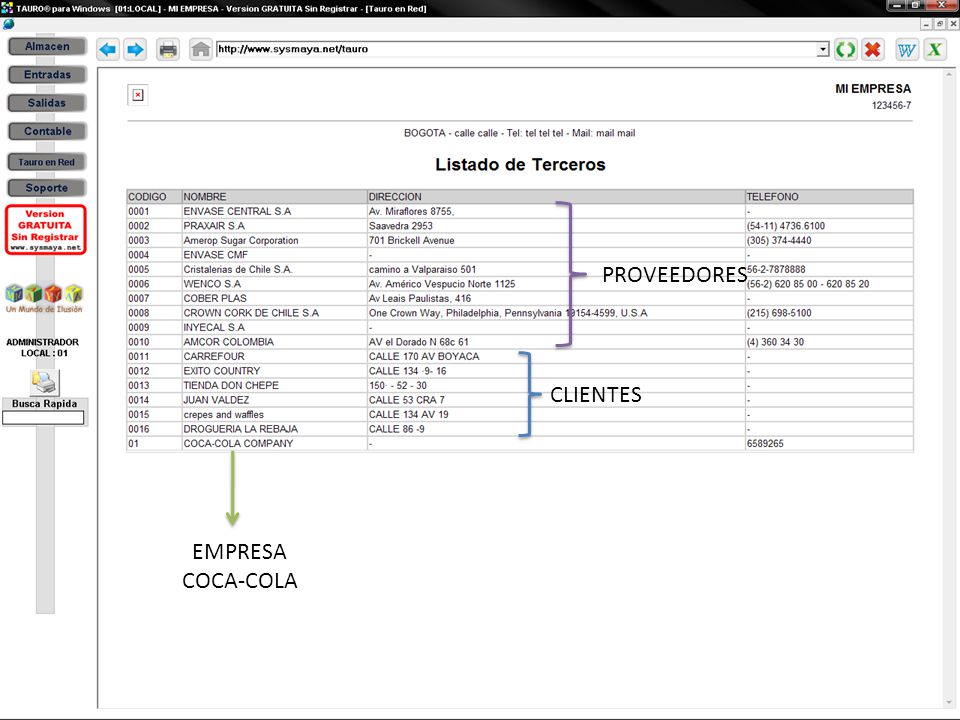Export listing to Excel using X icon
960x720 pixels.
pos(935,49)
